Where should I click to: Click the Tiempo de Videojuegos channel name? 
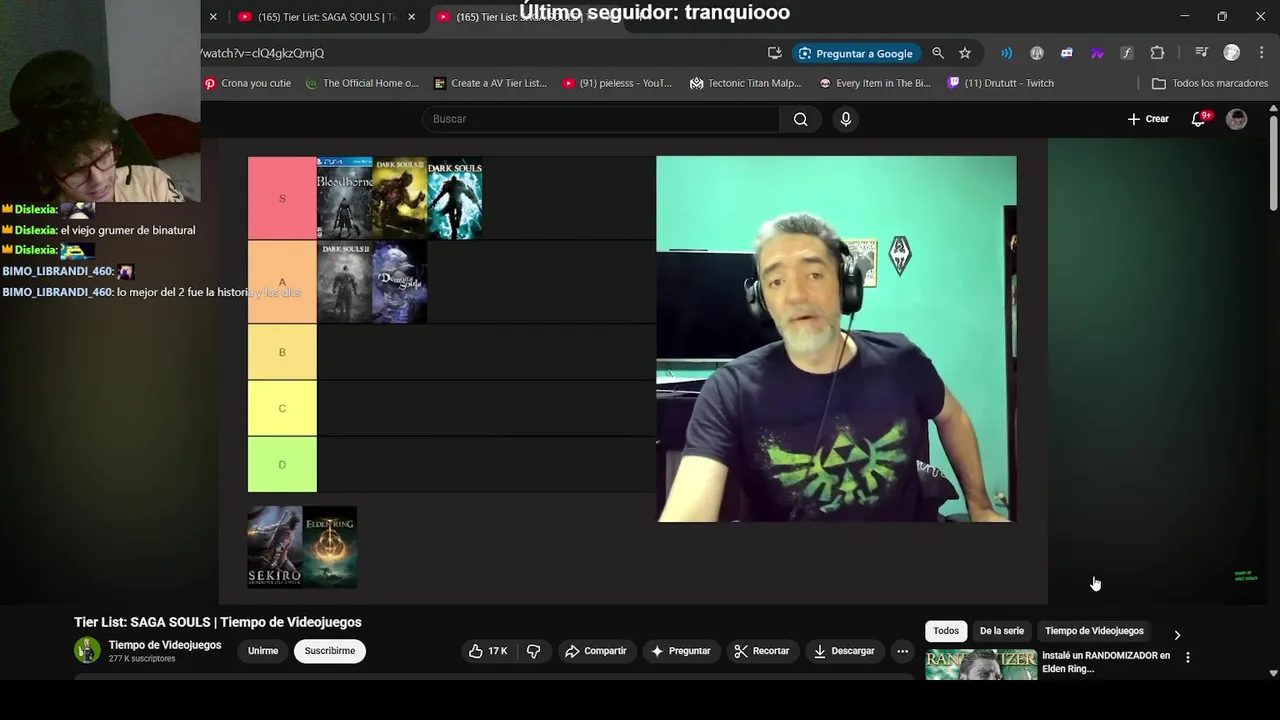click(165, 645)
